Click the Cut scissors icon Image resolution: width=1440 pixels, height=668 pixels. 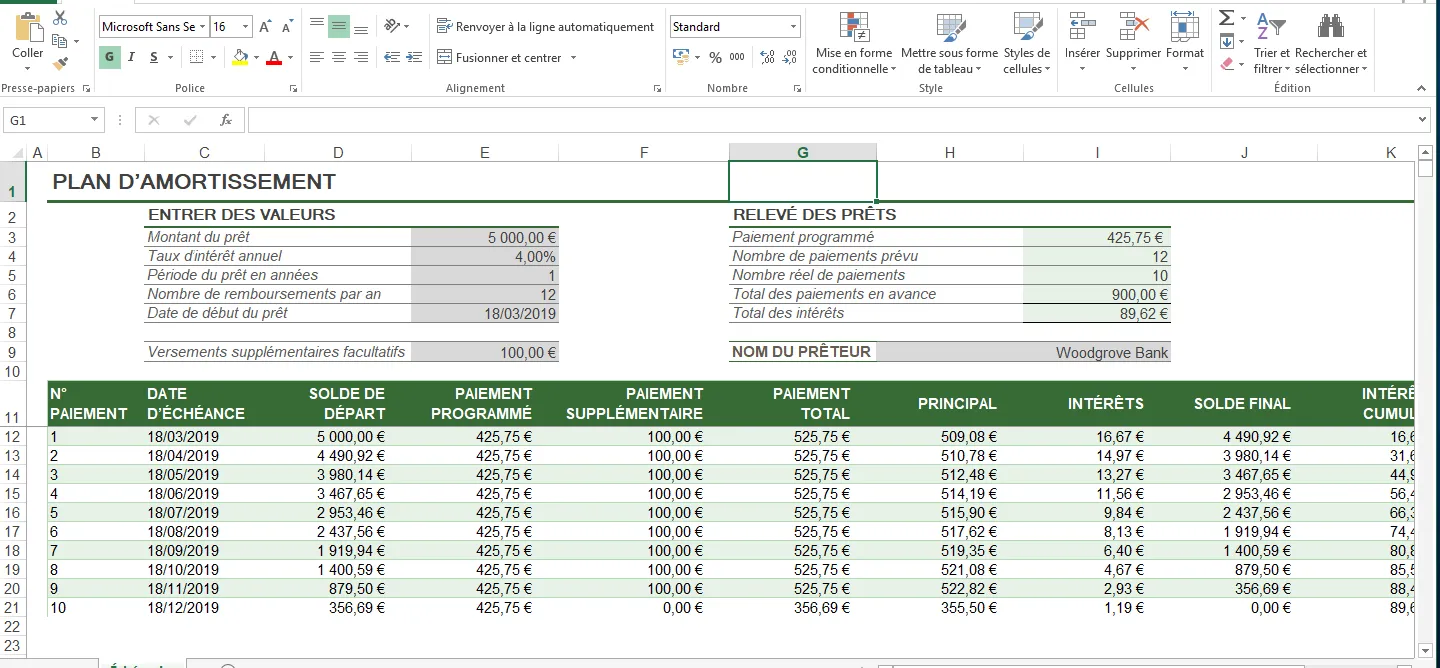(x=60, y=18)
